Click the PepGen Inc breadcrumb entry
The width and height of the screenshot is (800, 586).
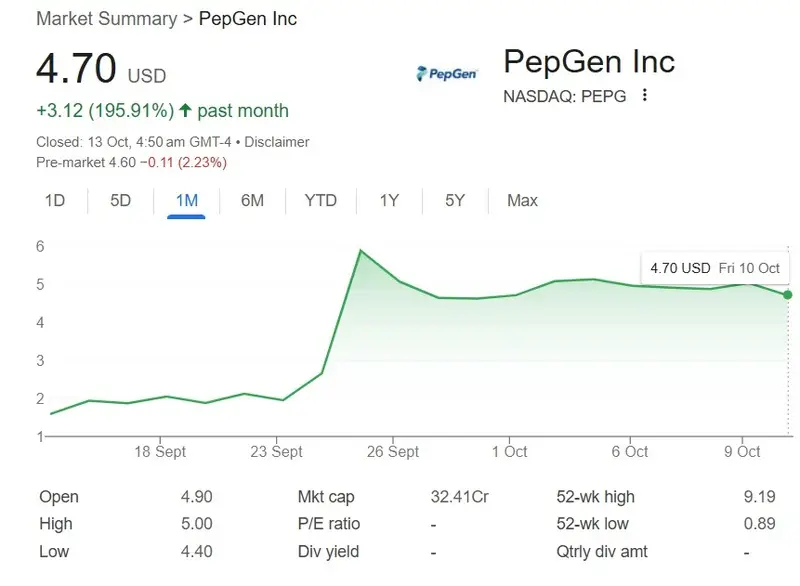point(248,18)
